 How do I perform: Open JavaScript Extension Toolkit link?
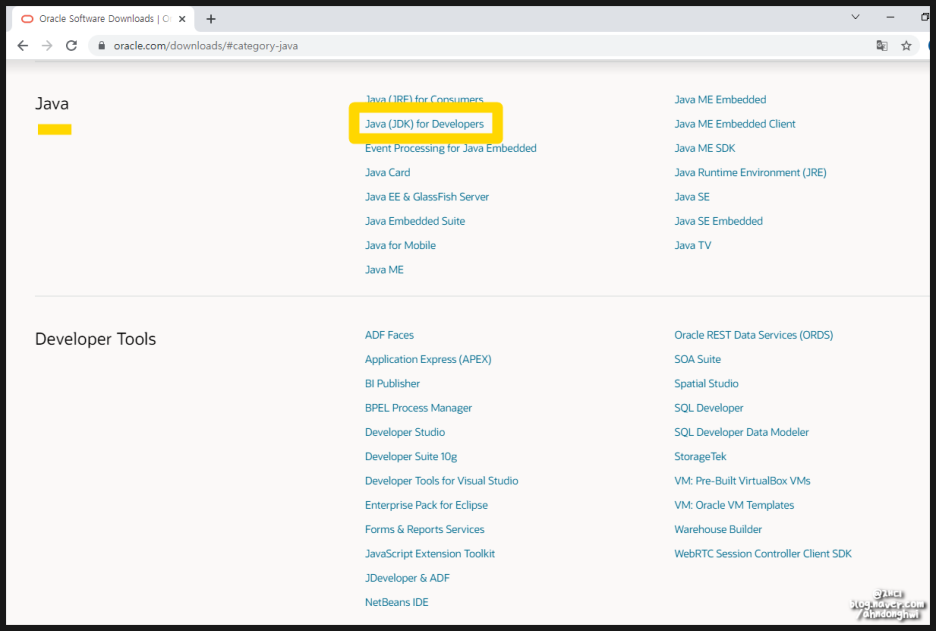[430, 554]
